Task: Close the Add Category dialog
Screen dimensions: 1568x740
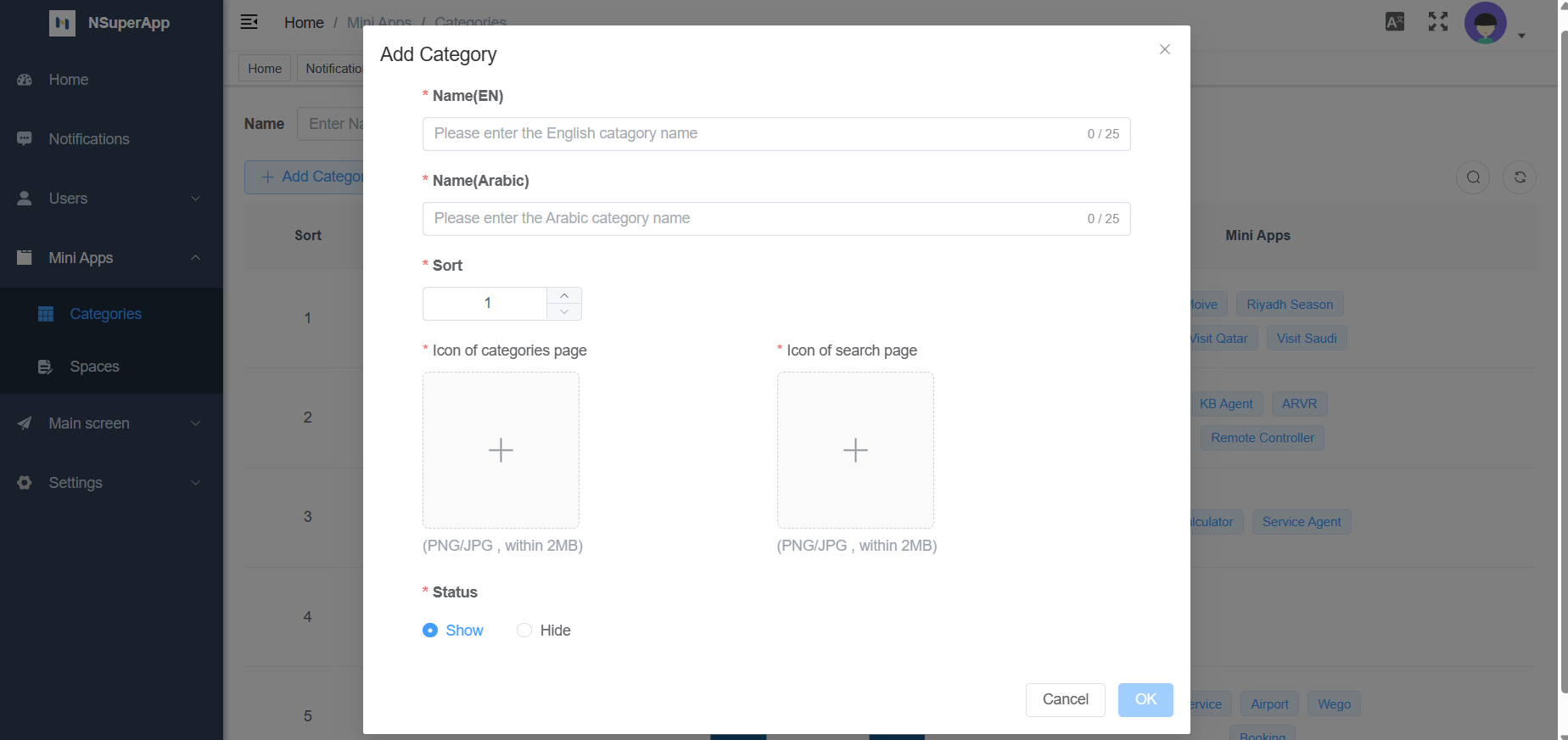Action: tap(1164, 49)
